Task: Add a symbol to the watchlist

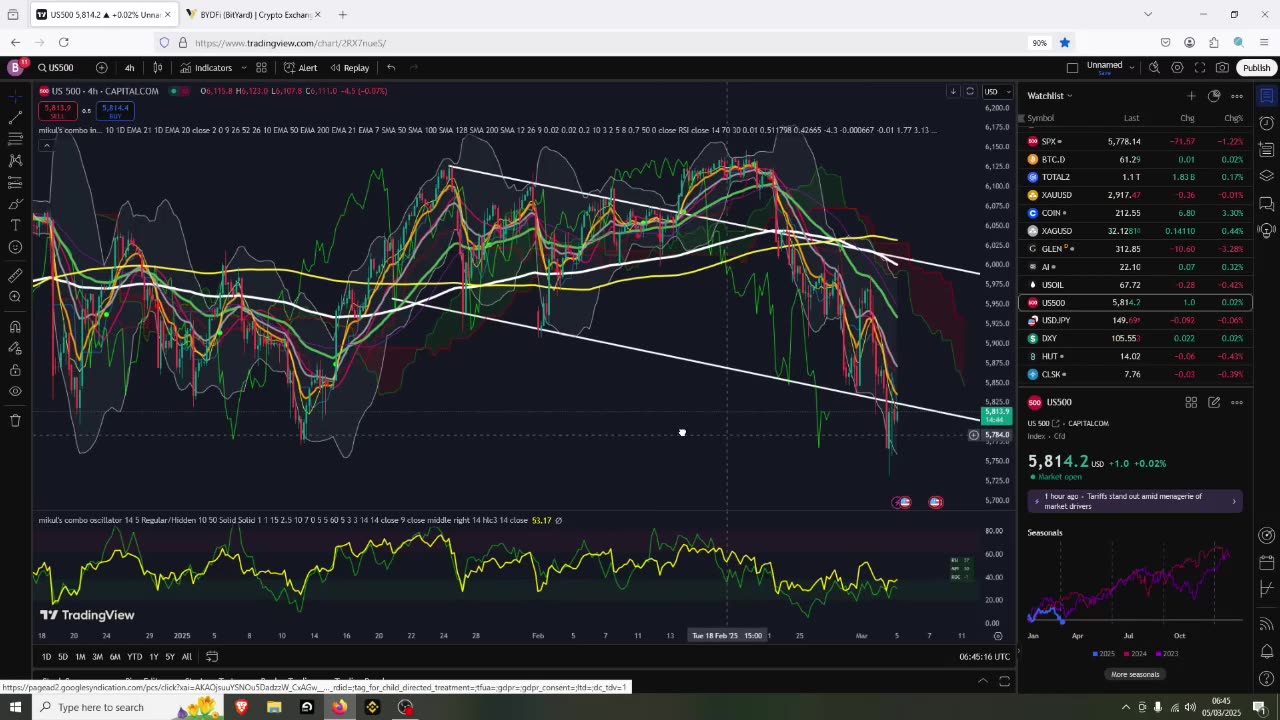Action: tap(1191, 96)
